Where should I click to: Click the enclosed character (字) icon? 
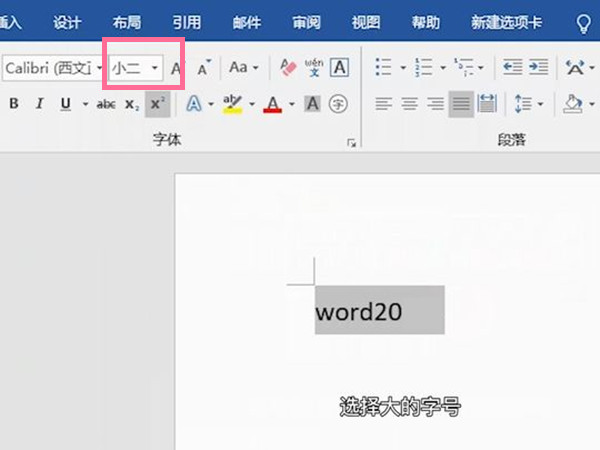pyautogui.click(x=338, y=104)
